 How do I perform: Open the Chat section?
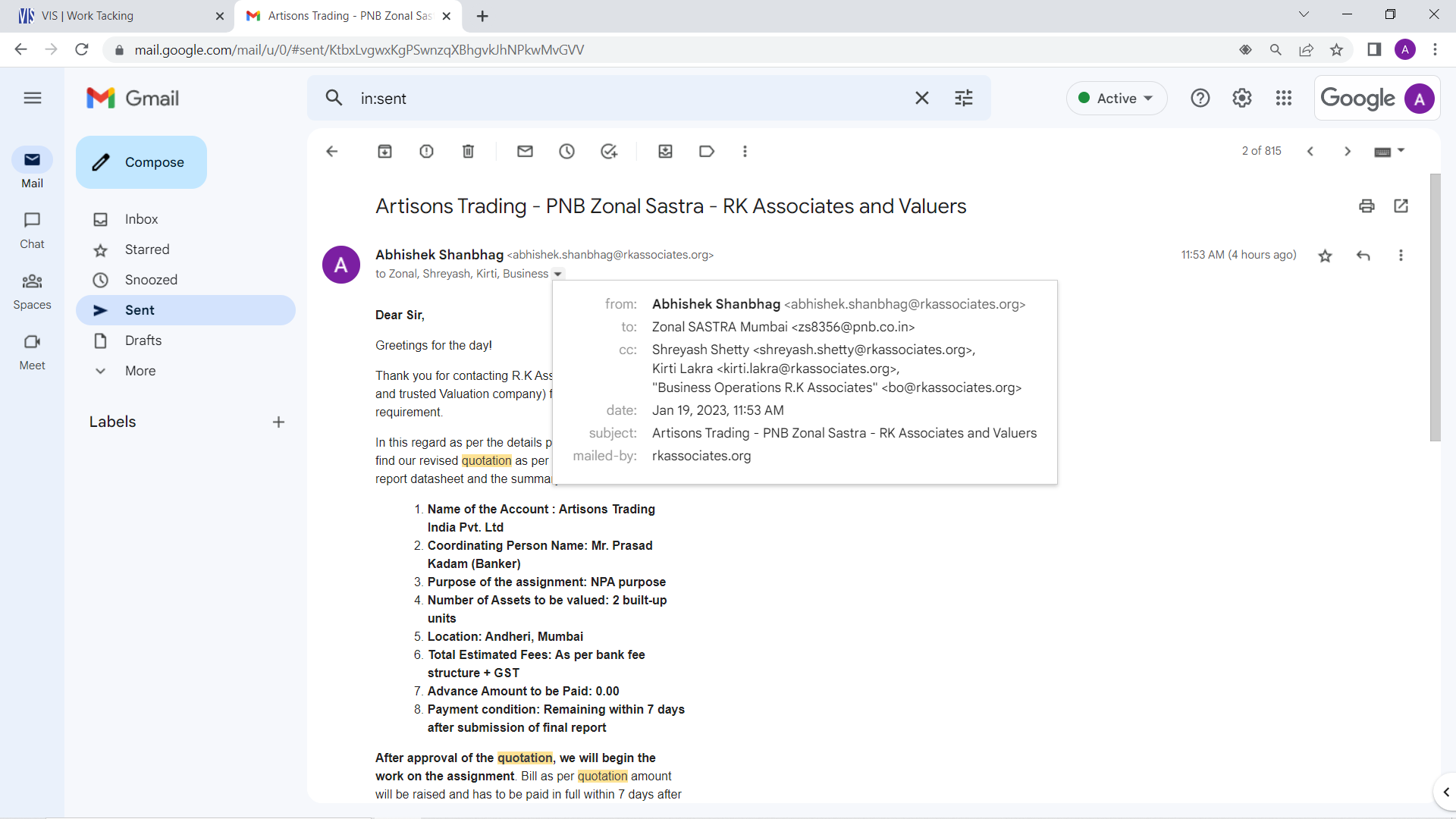32,230
